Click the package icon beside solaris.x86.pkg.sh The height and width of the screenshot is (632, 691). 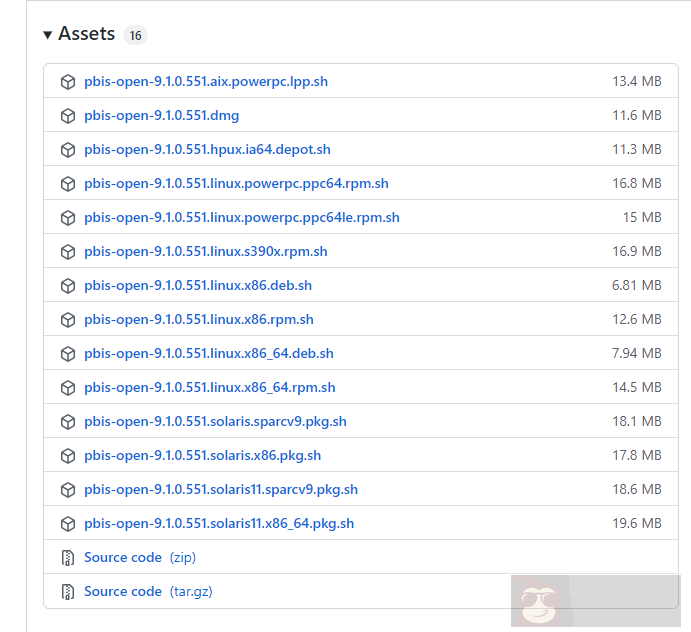[x=68, y=456]
